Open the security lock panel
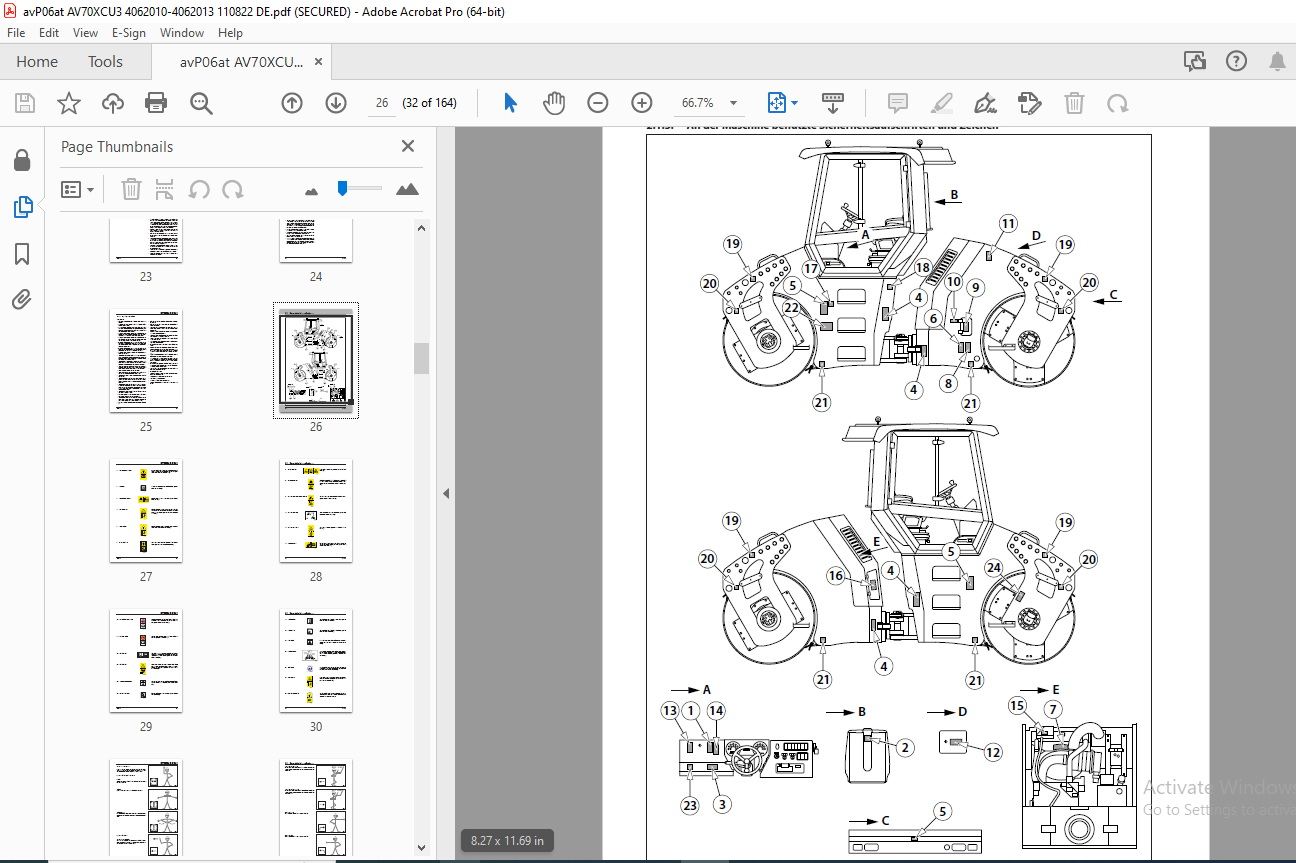Image resolution: width=1296 pixels, height=863 pixels. pos(22,160)
